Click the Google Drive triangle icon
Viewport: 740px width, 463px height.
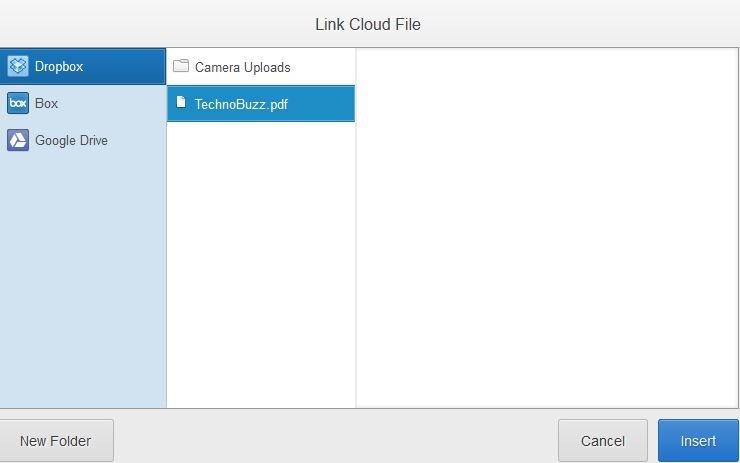[x=18, y=140]
